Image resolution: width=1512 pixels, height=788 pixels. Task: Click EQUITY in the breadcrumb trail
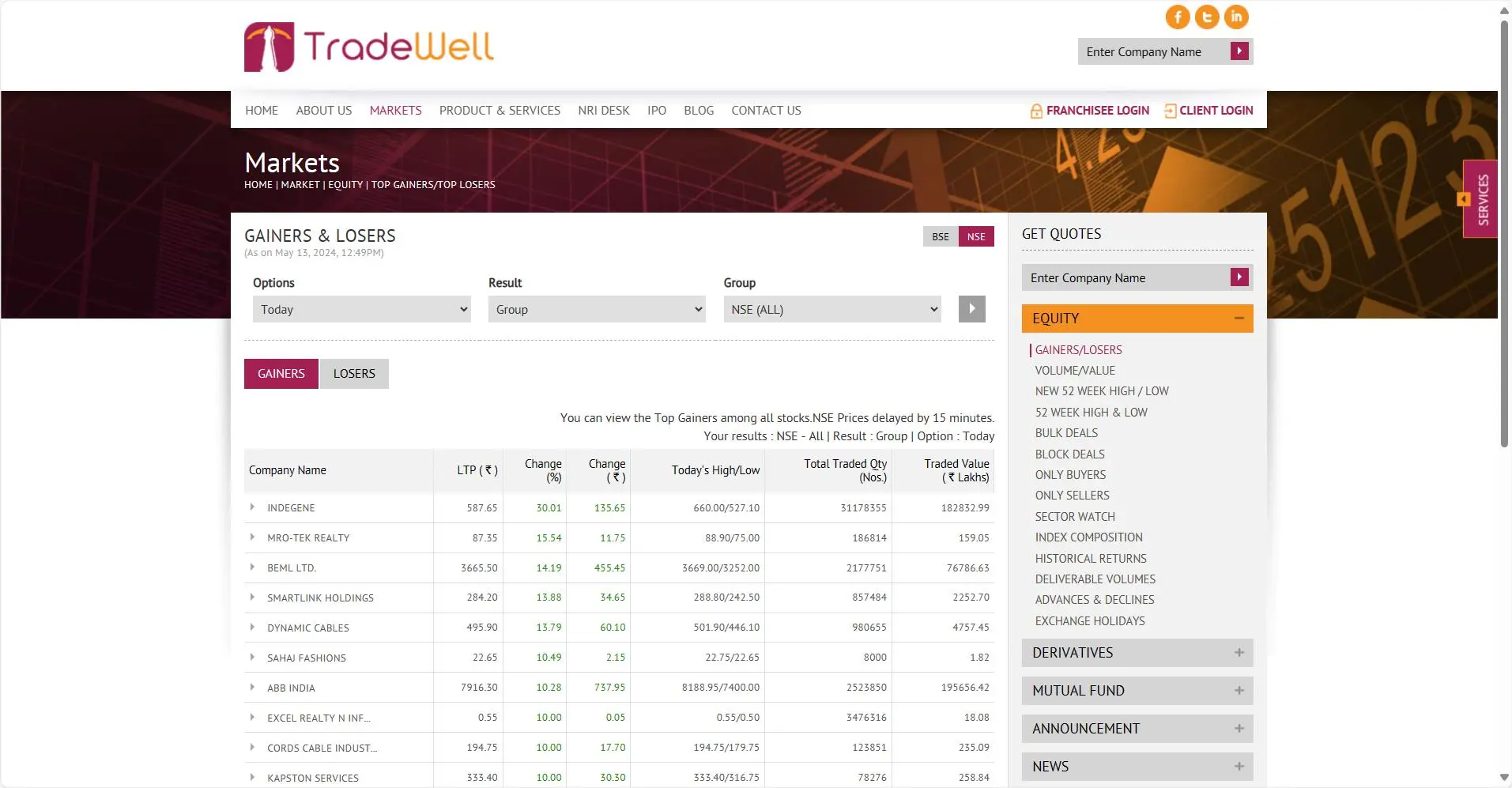click(345, 185)
